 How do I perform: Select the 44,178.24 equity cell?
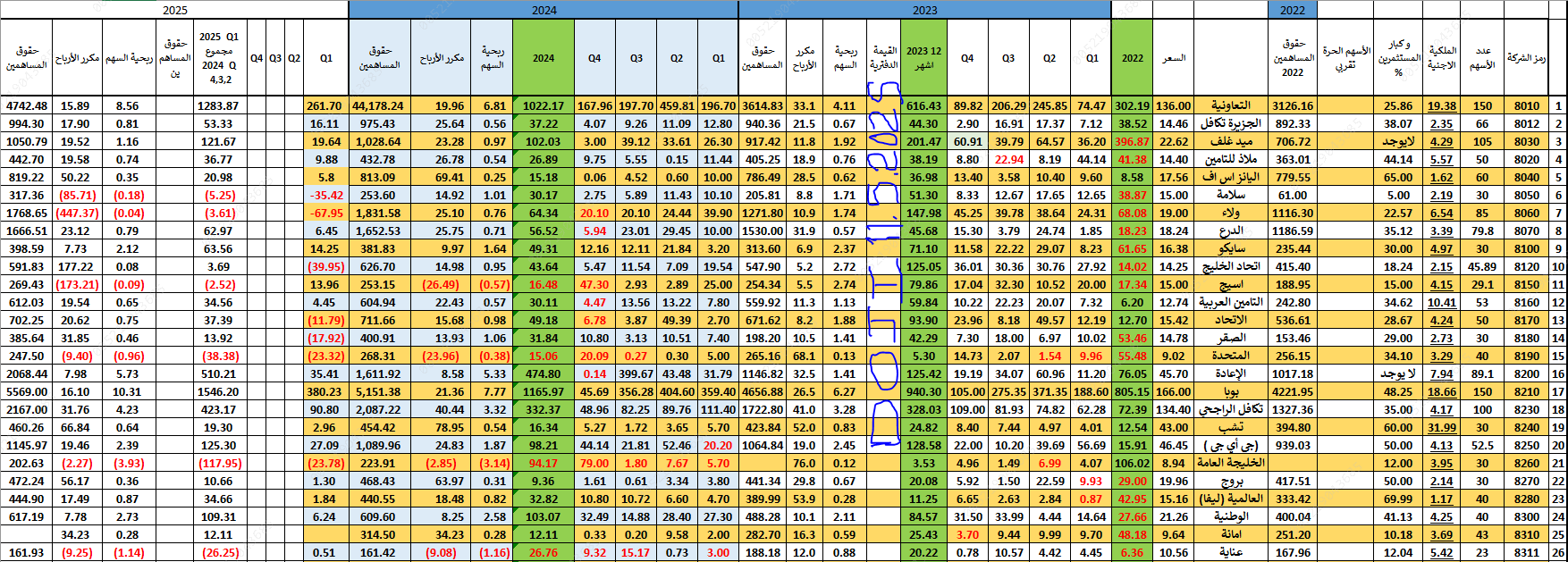378,105
